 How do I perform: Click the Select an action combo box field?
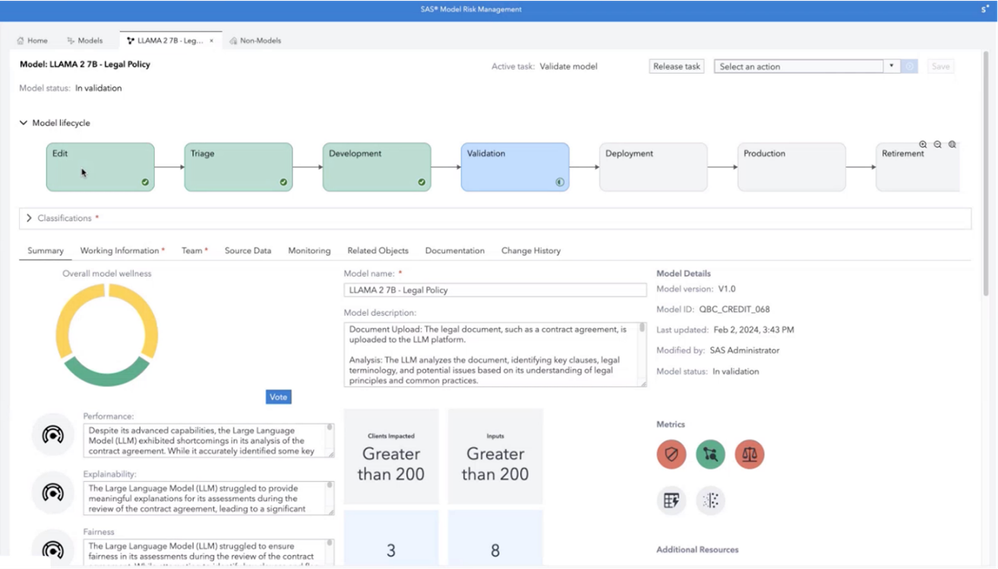tap(799, 66)
